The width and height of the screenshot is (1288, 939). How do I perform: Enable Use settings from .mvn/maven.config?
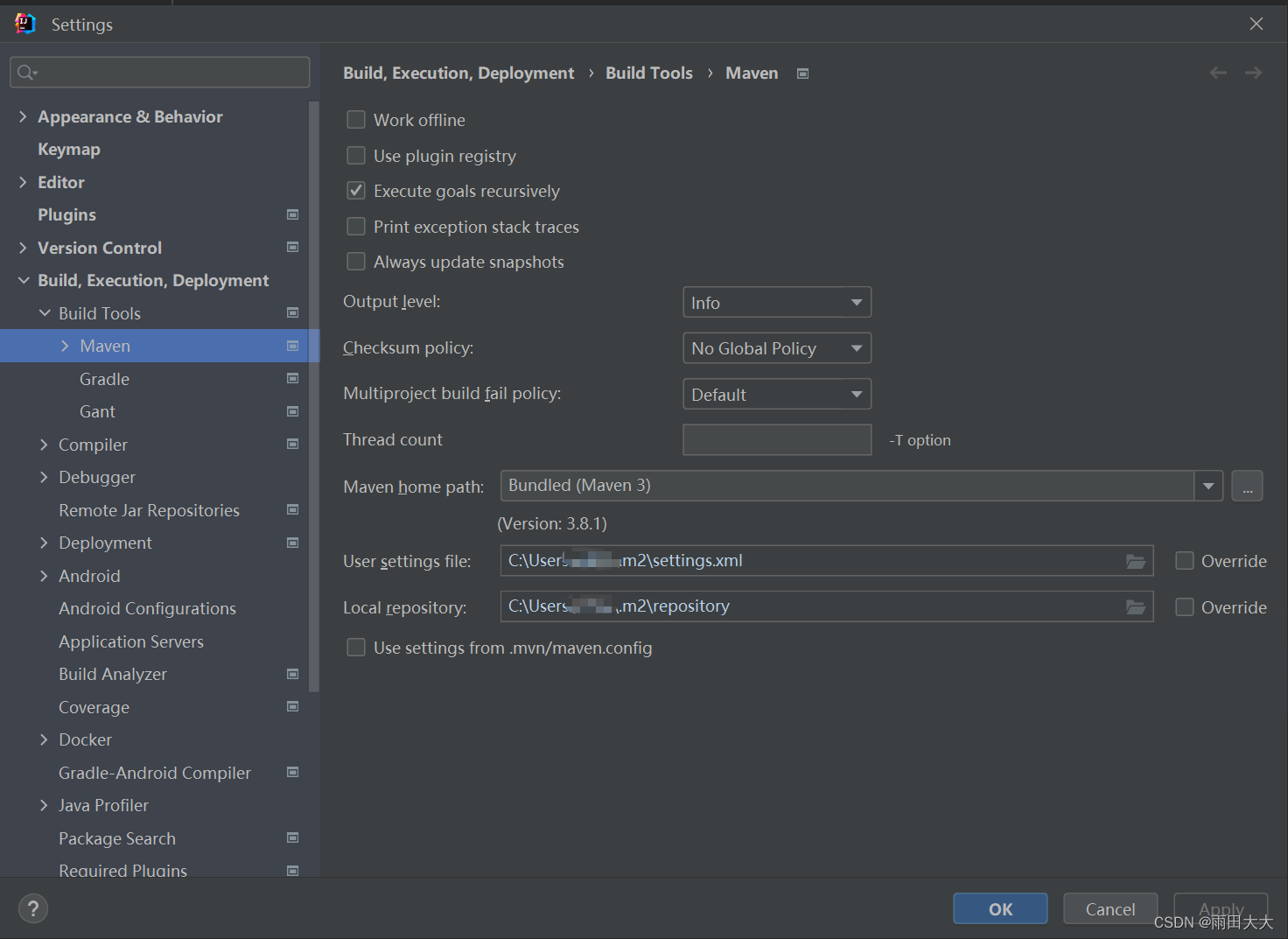[356, 648]
